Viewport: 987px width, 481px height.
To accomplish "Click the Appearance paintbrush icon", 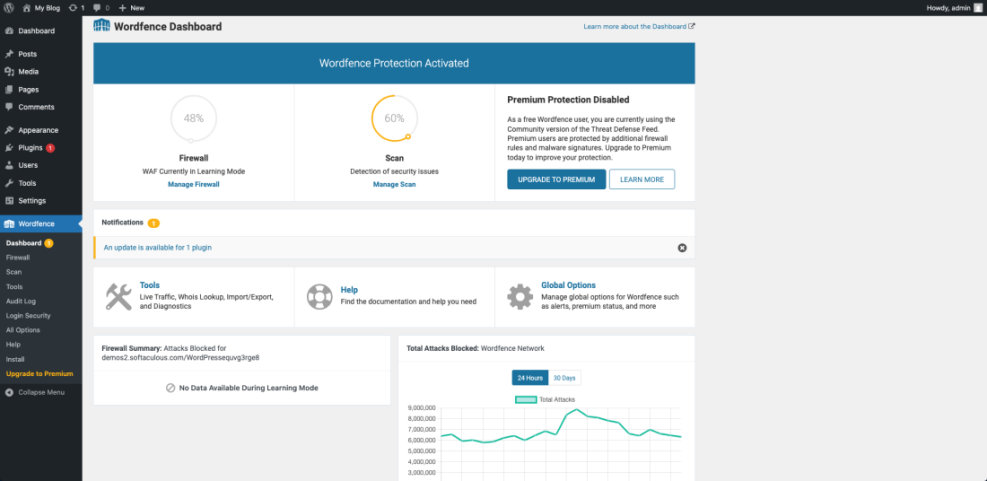I will (9, 130).
